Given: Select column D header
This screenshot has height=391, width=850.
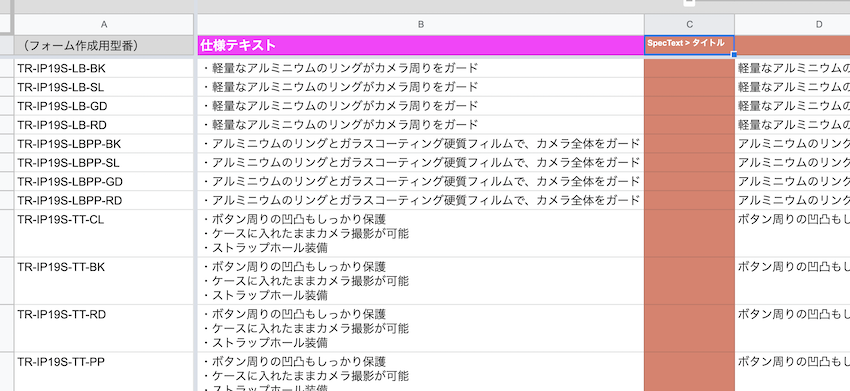Looking at the screenshot, I should point(793,24).
